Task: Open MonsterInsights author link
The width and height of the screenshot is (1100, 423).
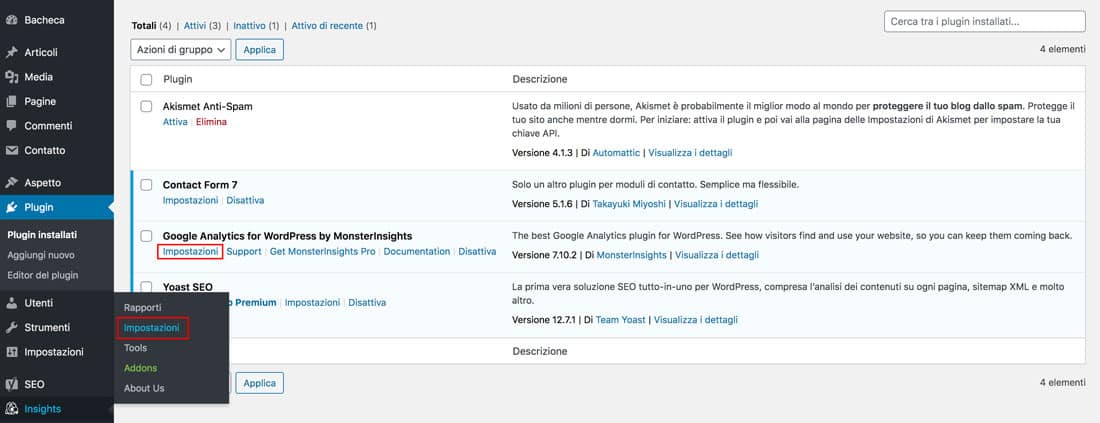Action: click(631, 255)
